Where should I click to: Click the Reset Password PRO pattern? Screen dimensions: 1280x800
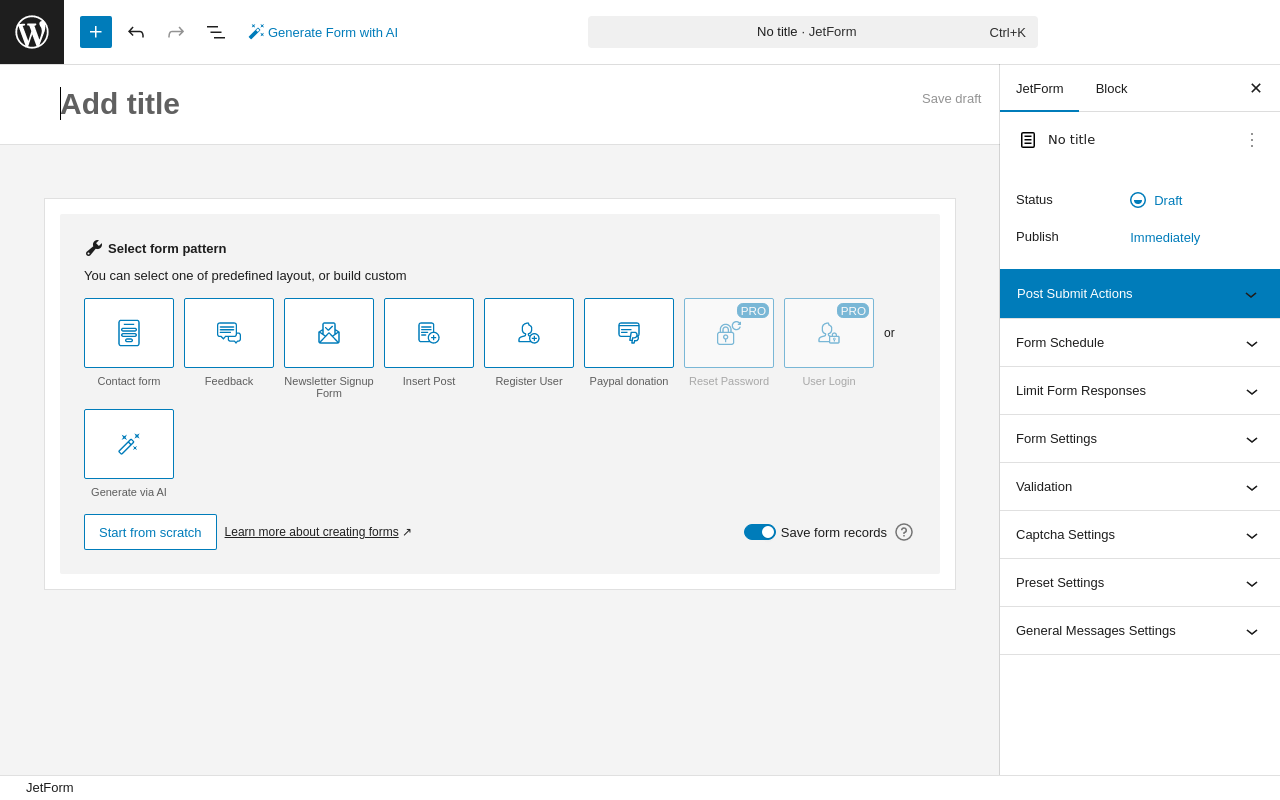pos(729,333)
